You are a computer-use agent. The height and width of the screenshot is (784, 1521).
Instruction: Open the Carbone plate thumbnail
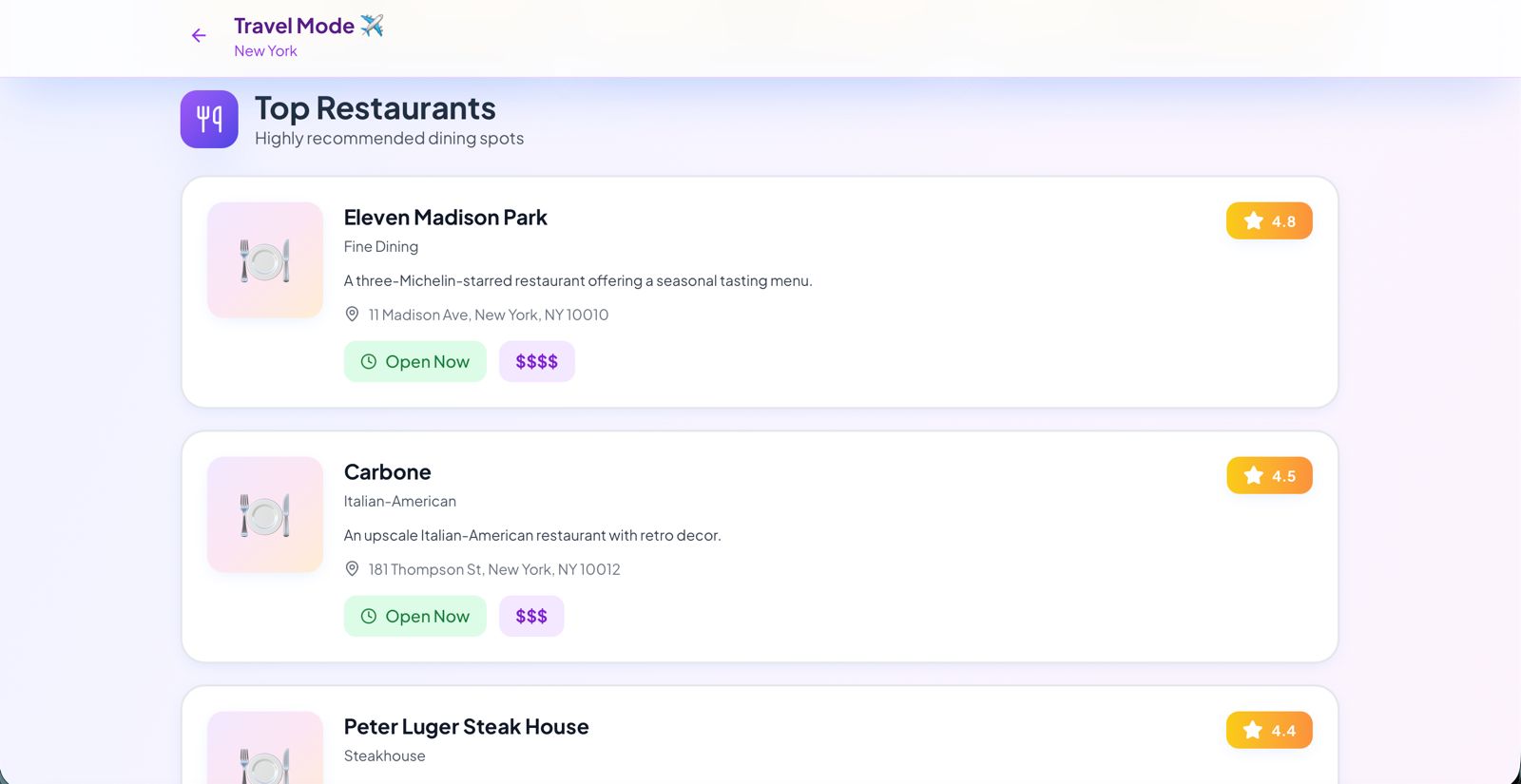265,514
